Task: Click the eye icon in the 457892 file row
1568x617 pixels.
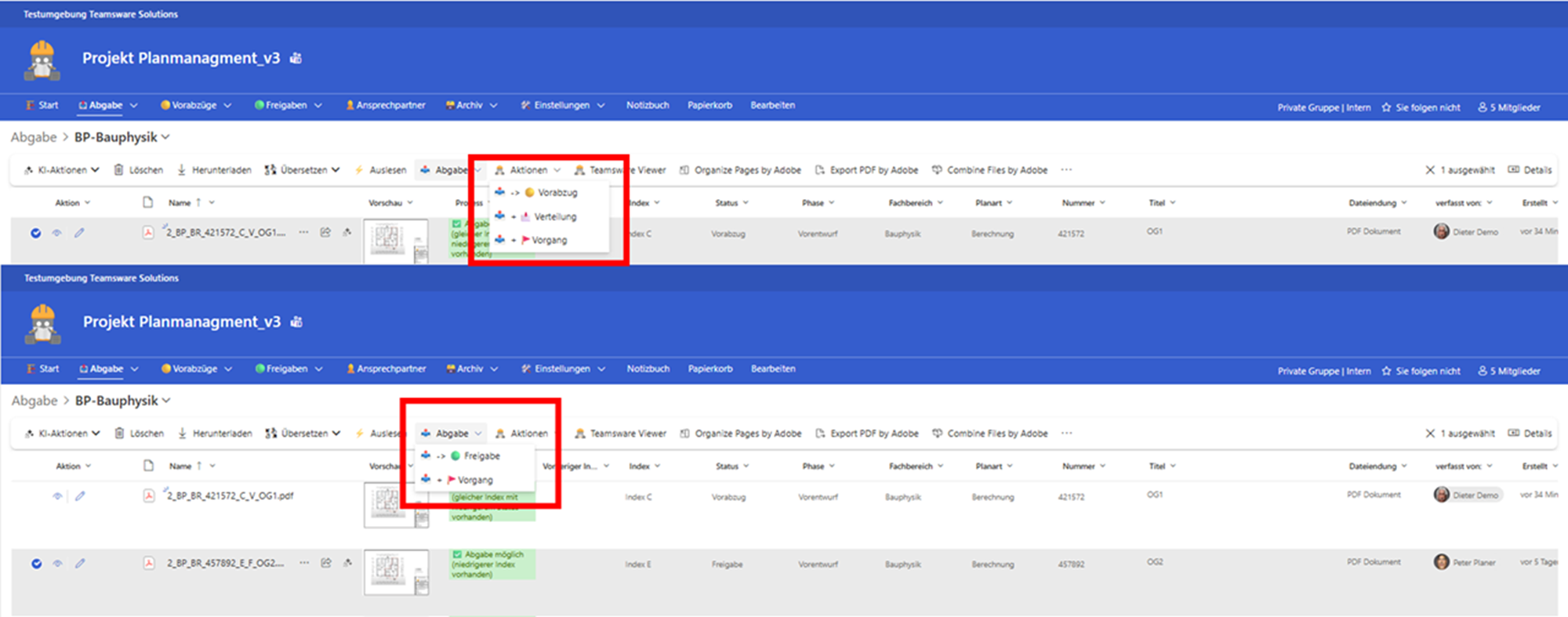Action: (57, 563)
